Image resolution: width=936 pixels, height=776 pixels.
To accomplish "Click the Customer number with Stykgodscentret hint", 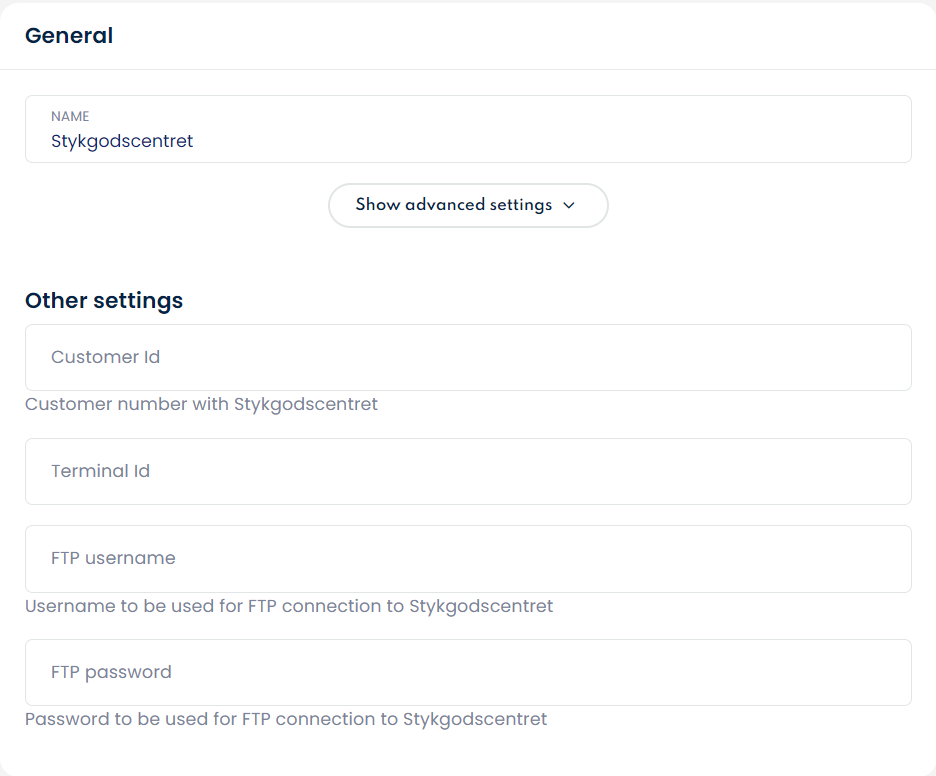I will pyautogui.click(x=201, y=404).
